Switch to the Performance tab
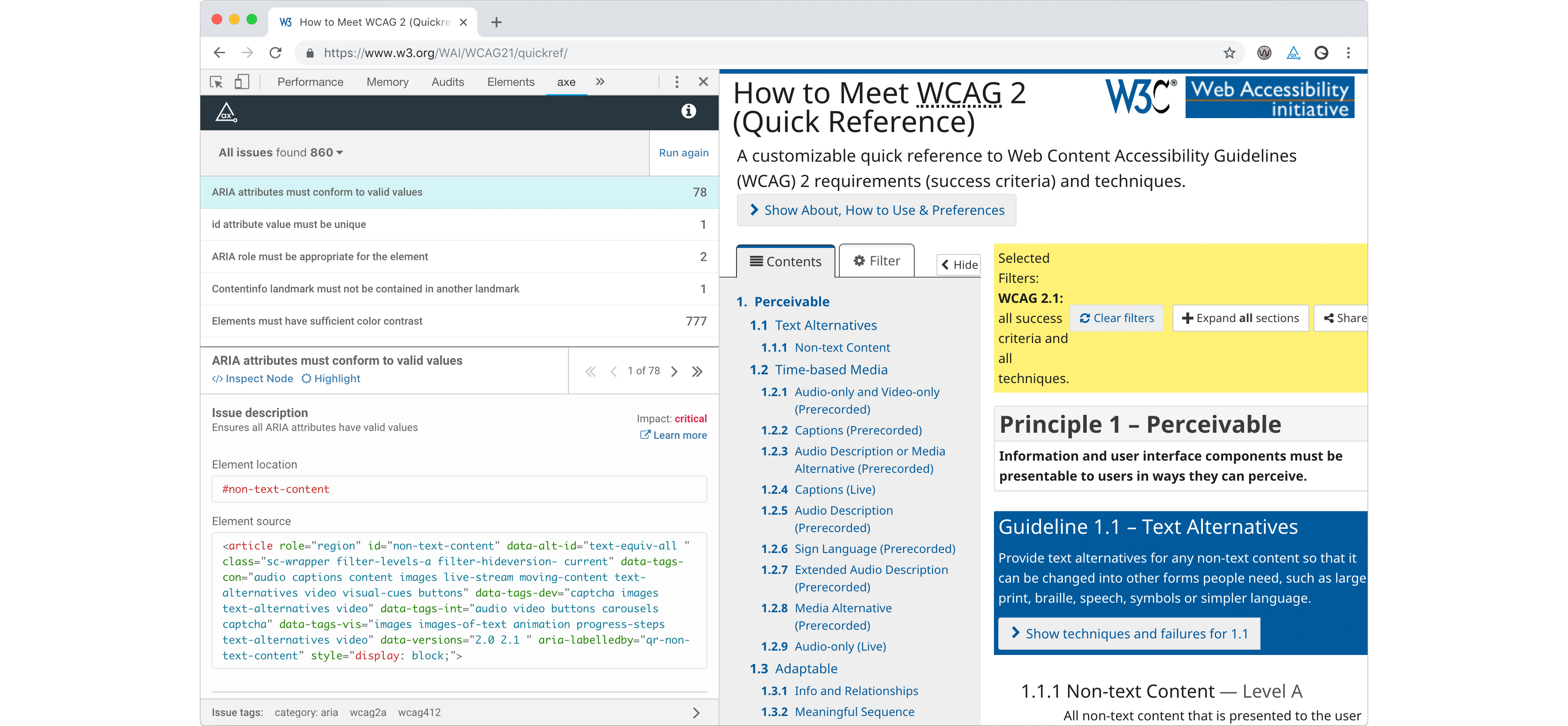 311,82
